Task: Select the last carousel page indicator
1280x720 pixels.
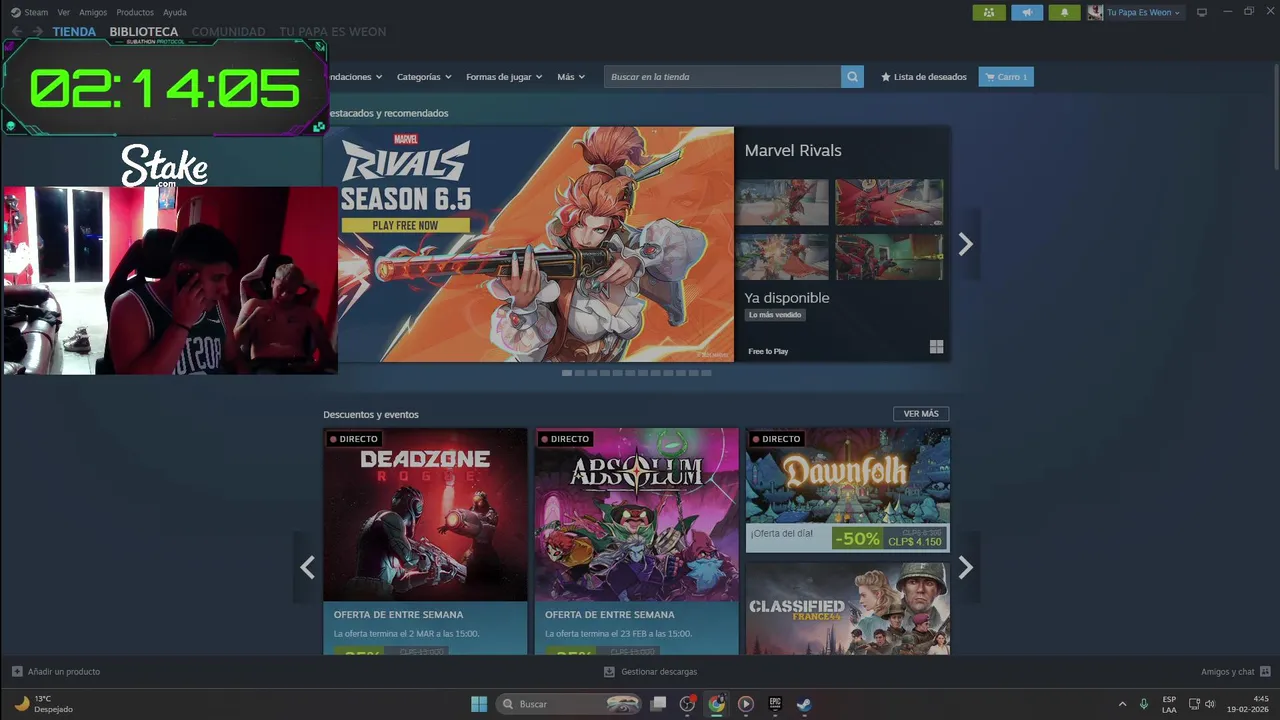Action: click(706, 373)
